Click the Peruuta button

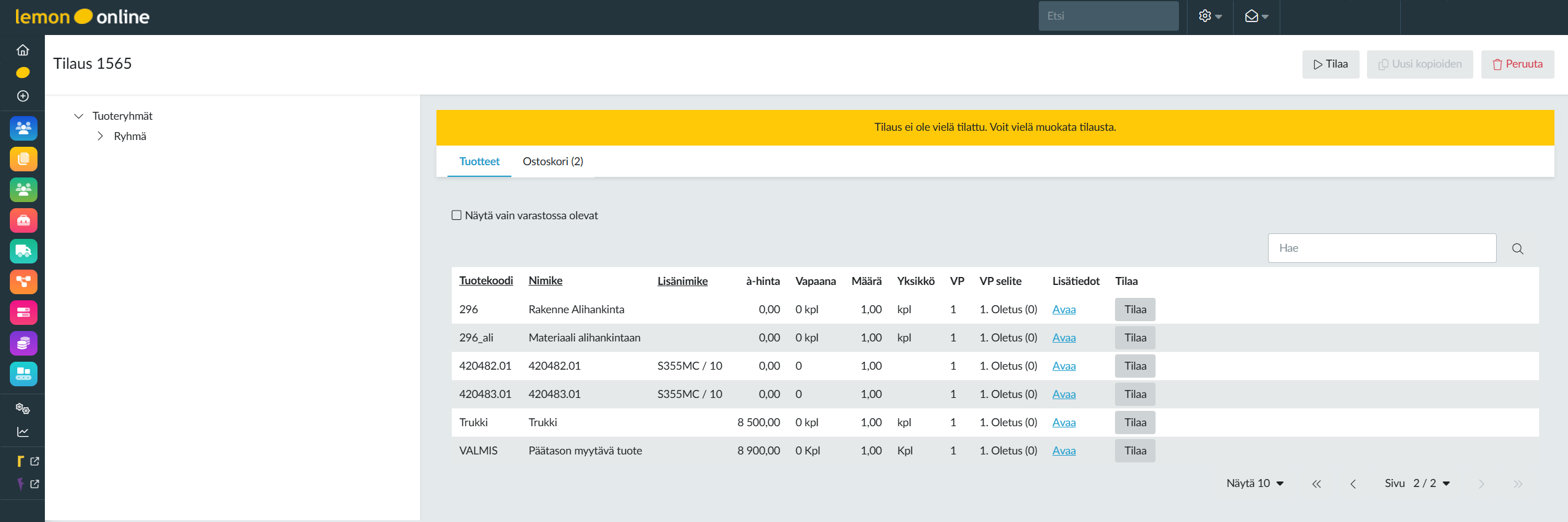[1517, 64]
